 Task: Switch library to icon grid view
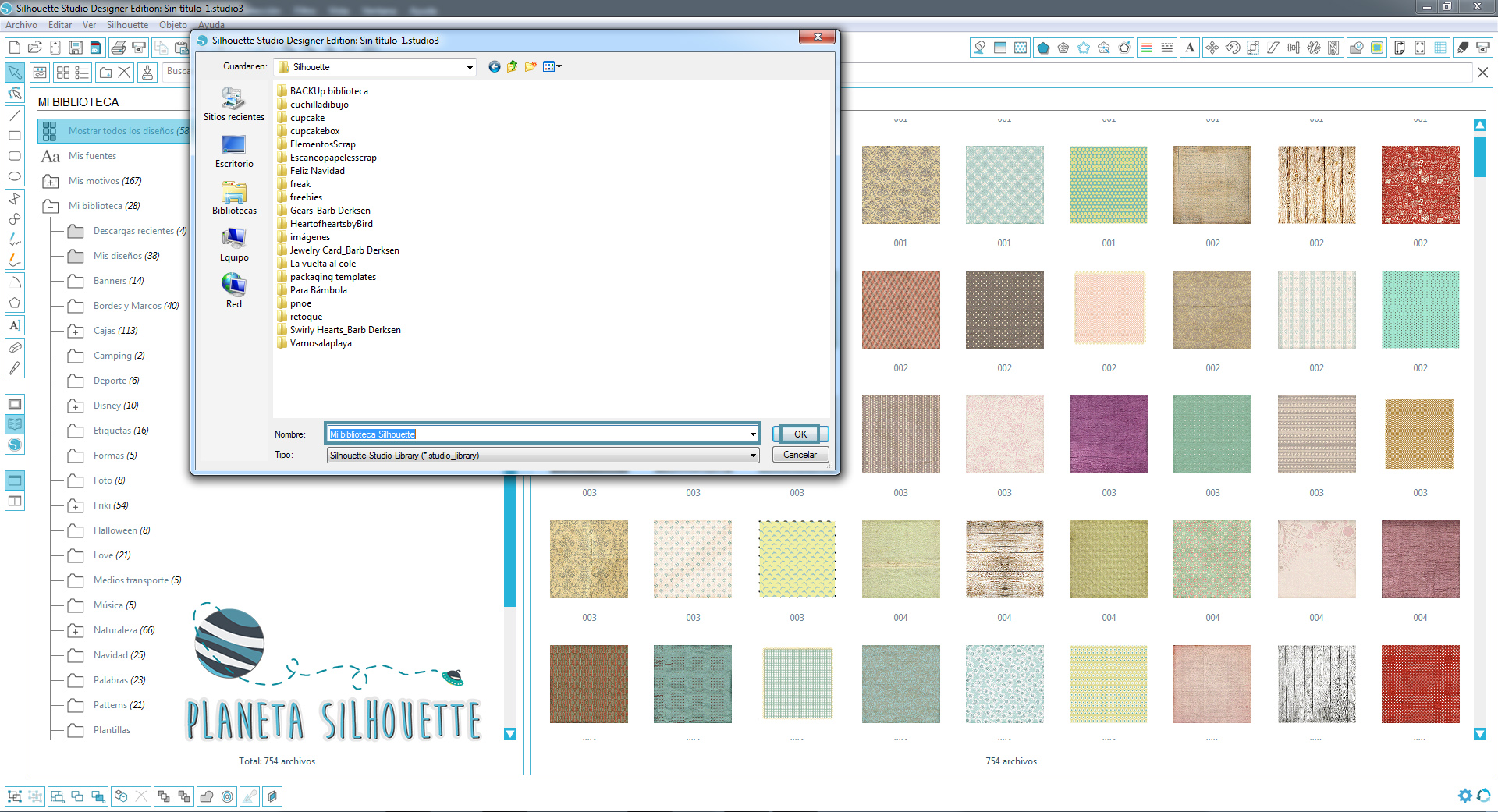pos(63,73)
